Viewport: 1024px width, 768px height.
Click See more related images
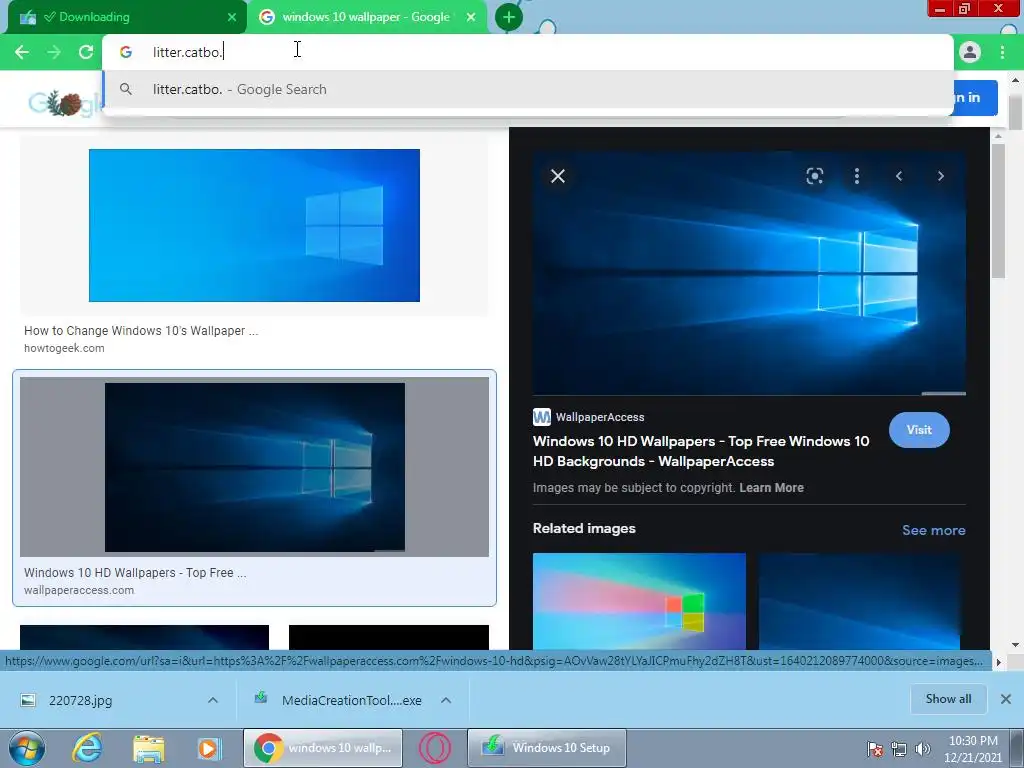[x=933, y=530]
